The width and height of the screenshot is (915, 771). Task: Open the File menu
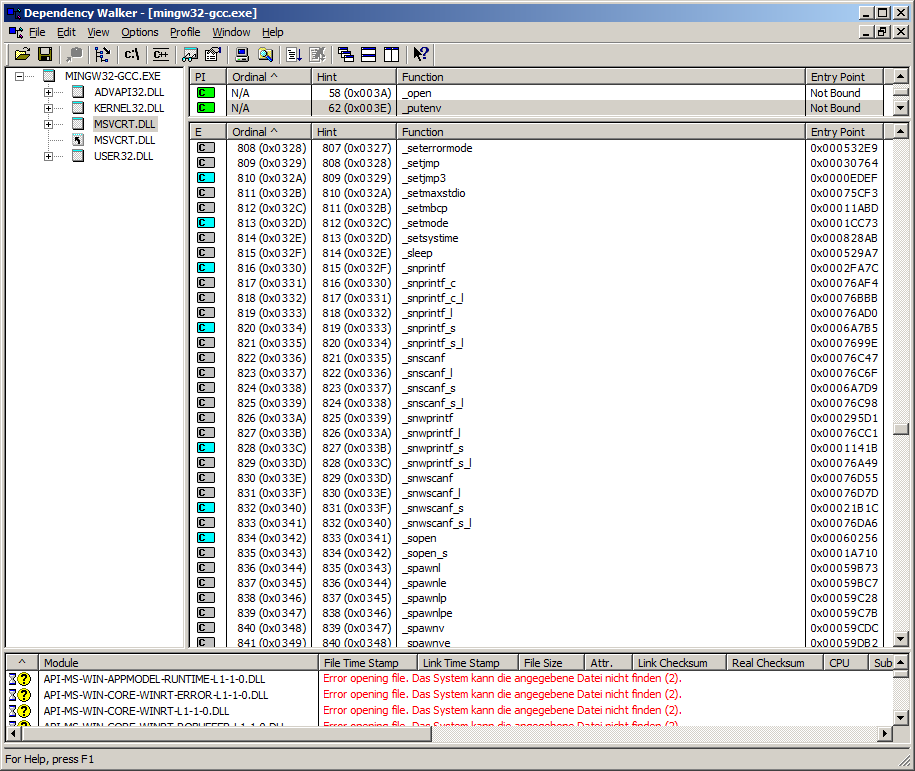click(x=37, y=32)
